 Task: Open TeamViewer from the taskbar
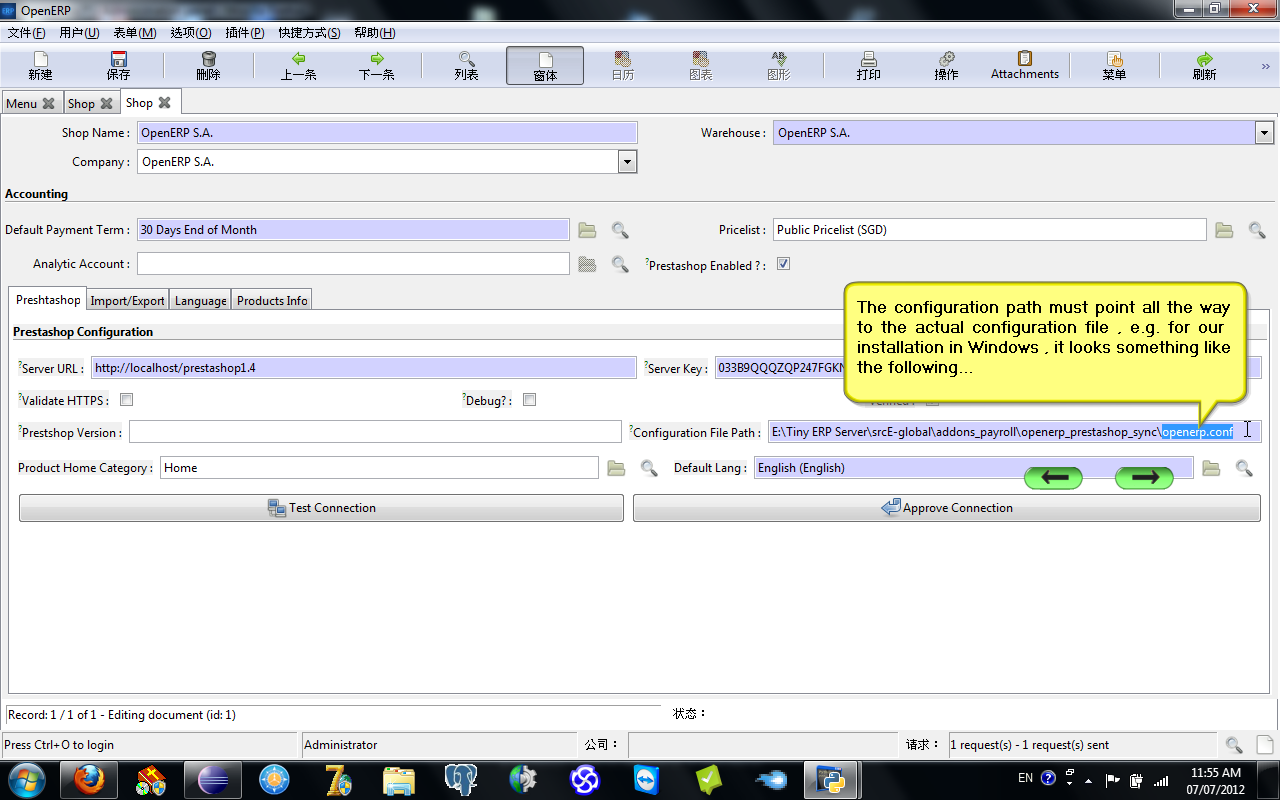[647, 779]
